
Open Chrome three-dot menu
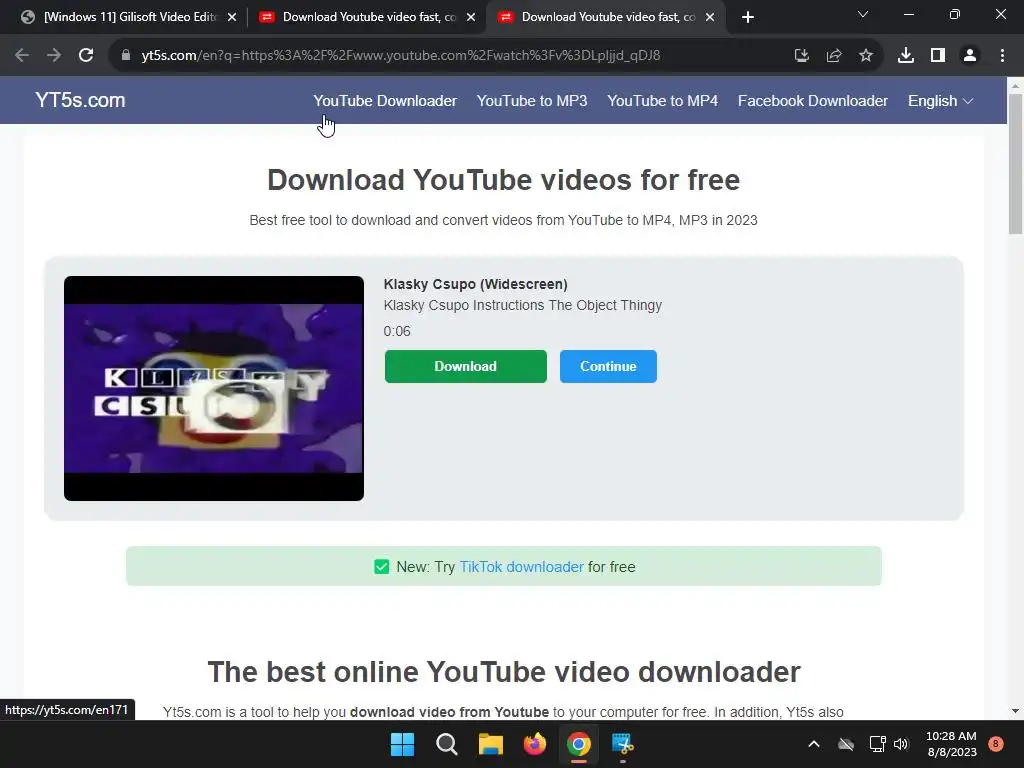[x=1002, y=56]
